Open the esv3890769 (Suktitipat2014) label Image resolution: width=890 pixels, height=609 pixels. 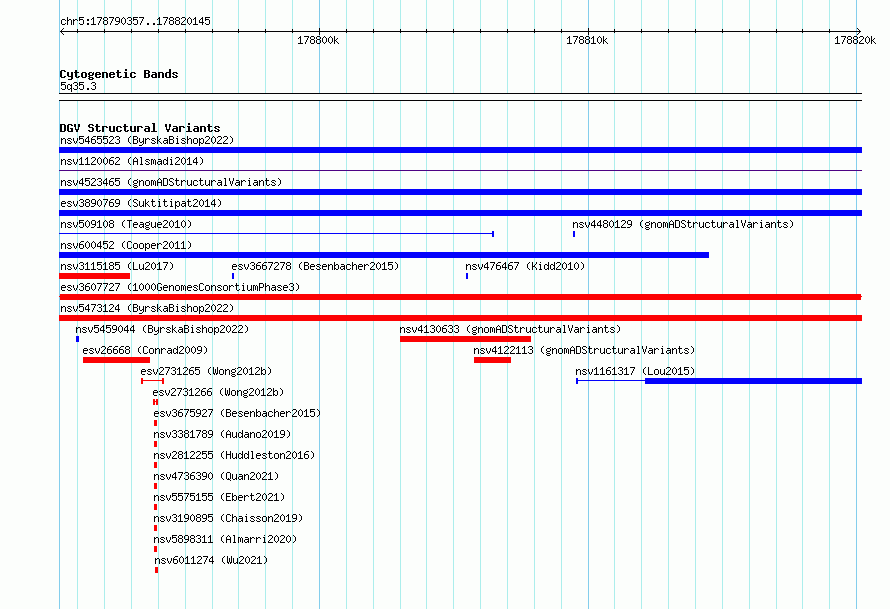click(x=141, y=203)
